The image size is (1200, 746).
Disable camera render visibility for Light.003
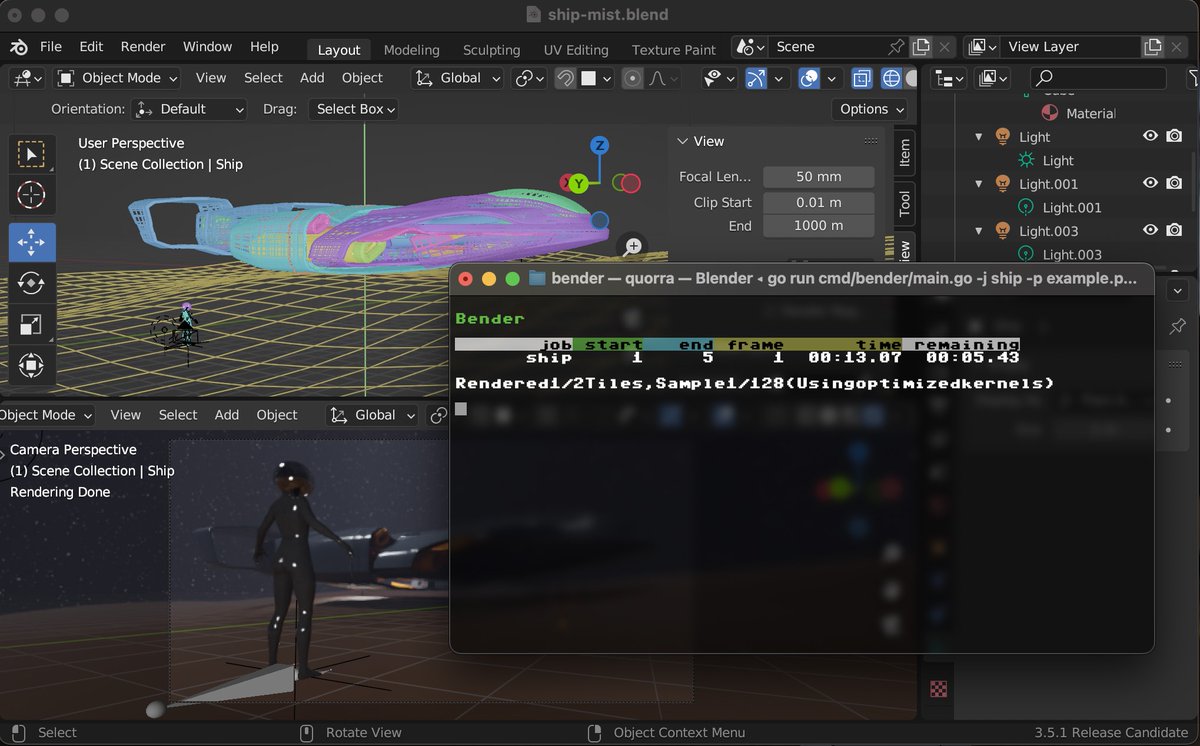tap(1174, 230)
